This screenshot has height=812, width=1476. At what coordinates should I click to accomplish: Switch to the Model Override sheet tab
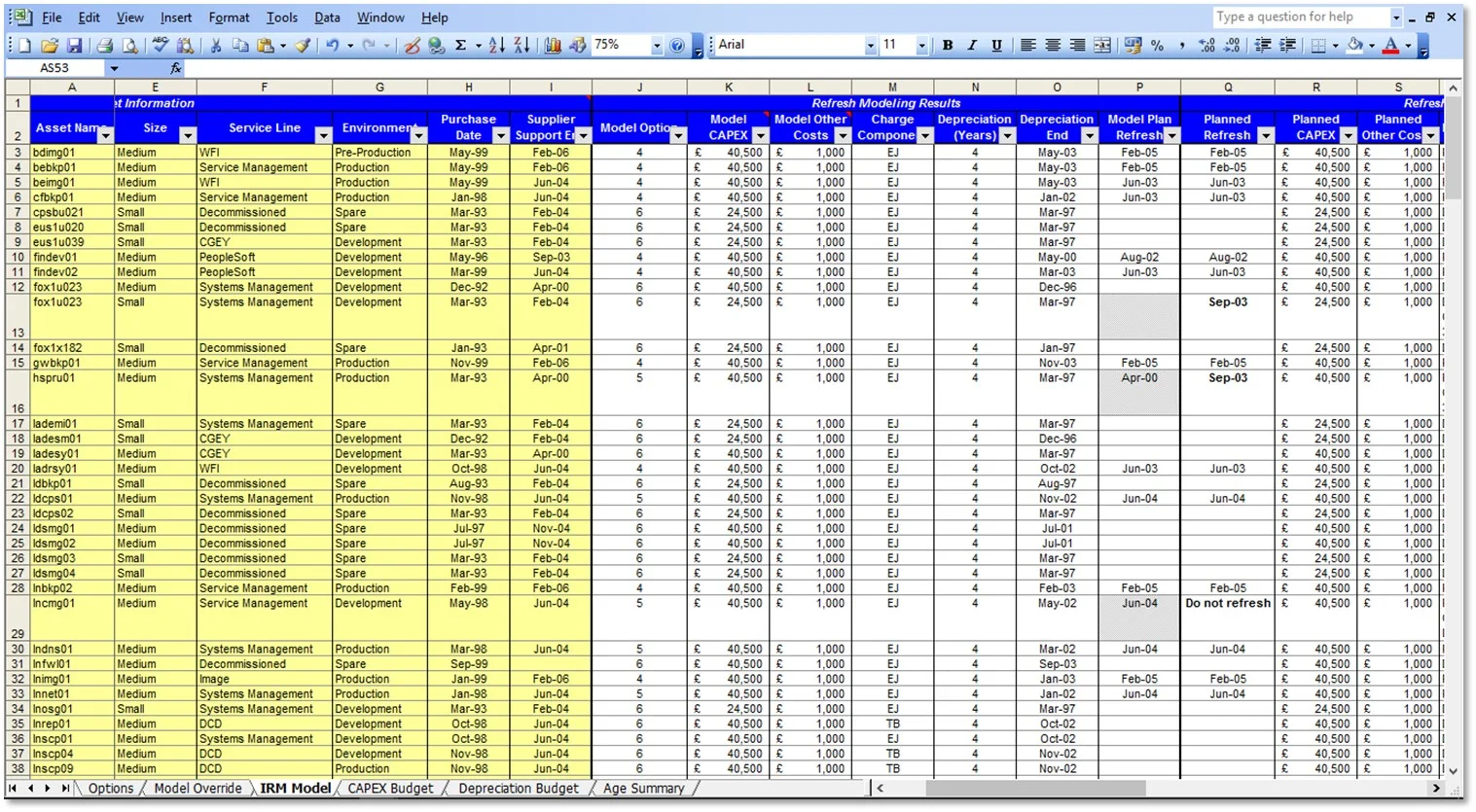[x=198, y=789]
